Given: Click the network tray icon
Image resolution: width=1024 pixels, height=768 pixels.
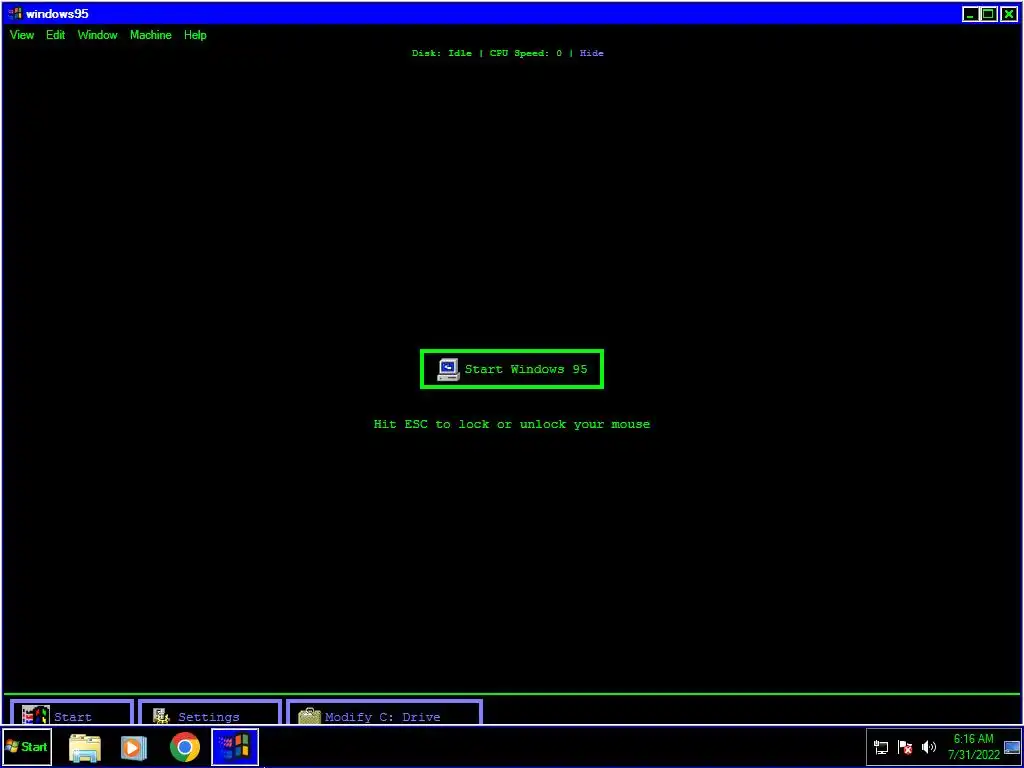Looking at the screenshot, I should coord(882,747).
